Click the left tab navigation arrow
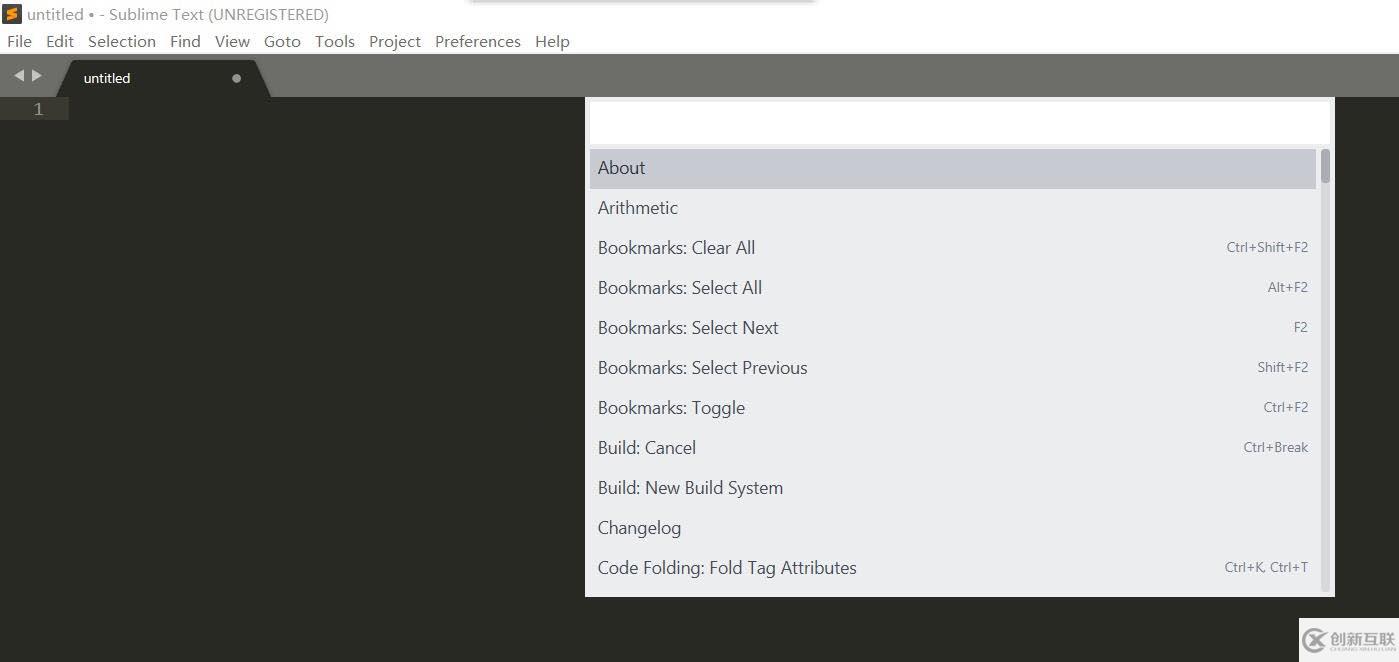 click(x=19, y=75)
